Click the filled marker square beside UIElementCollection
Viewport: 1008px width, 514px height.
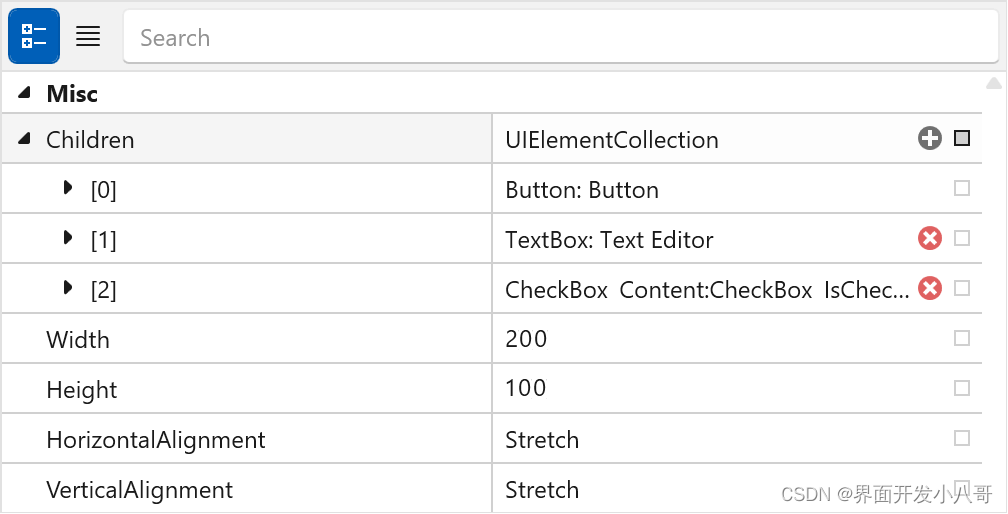[962, 138]
